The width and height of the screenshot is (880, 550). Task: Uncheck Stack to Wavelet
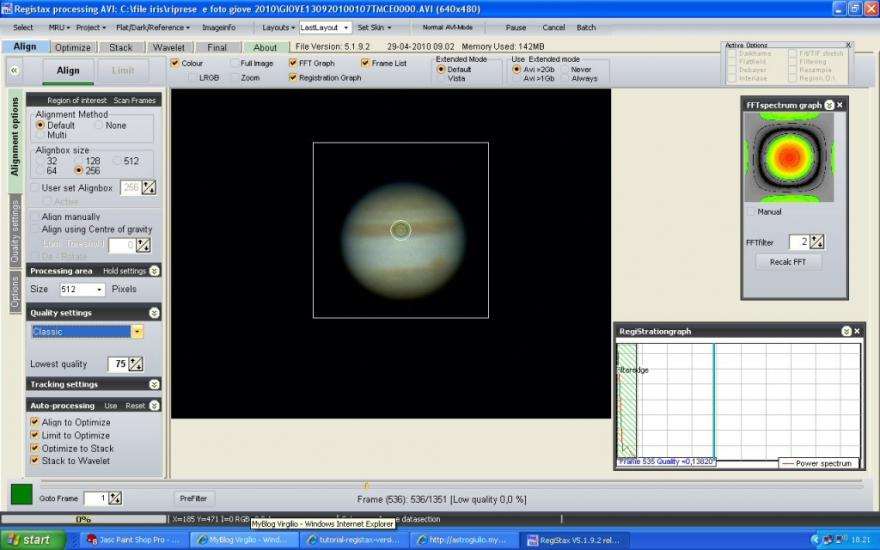coord(35,460)
